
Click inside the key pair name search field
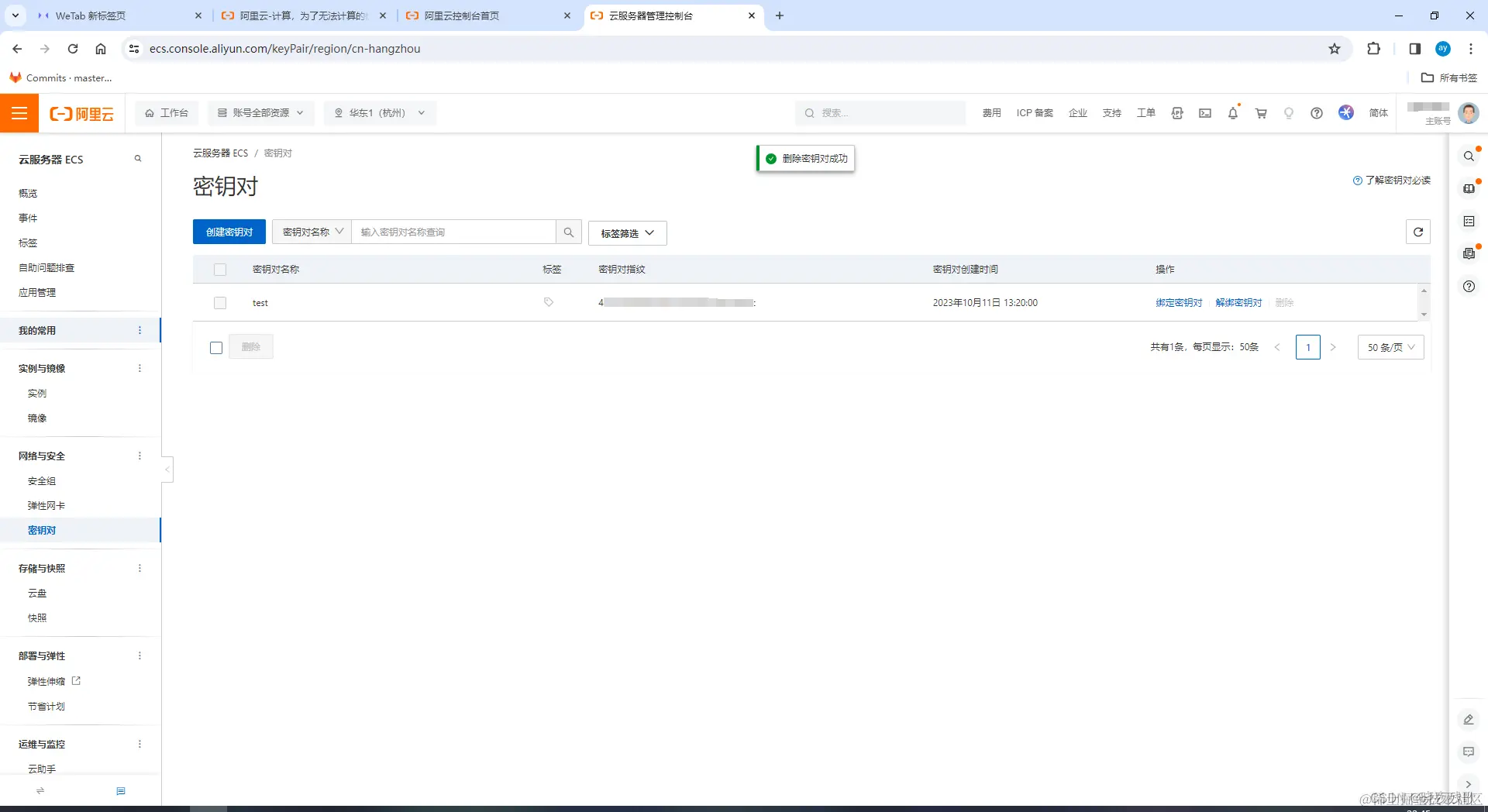point(454,232)
